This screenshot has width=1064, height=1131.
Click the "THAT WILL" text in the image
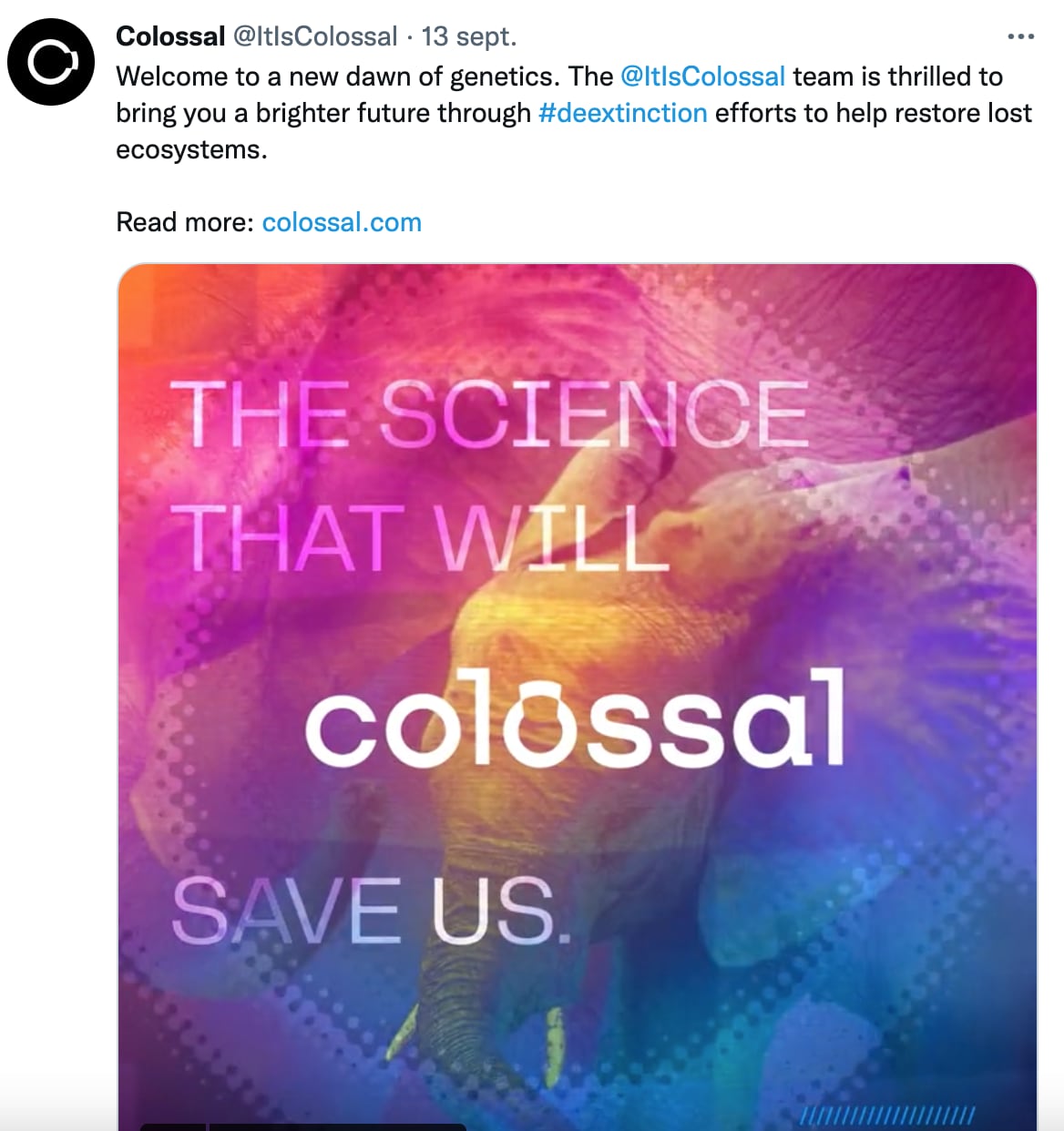tap(421, 537)
